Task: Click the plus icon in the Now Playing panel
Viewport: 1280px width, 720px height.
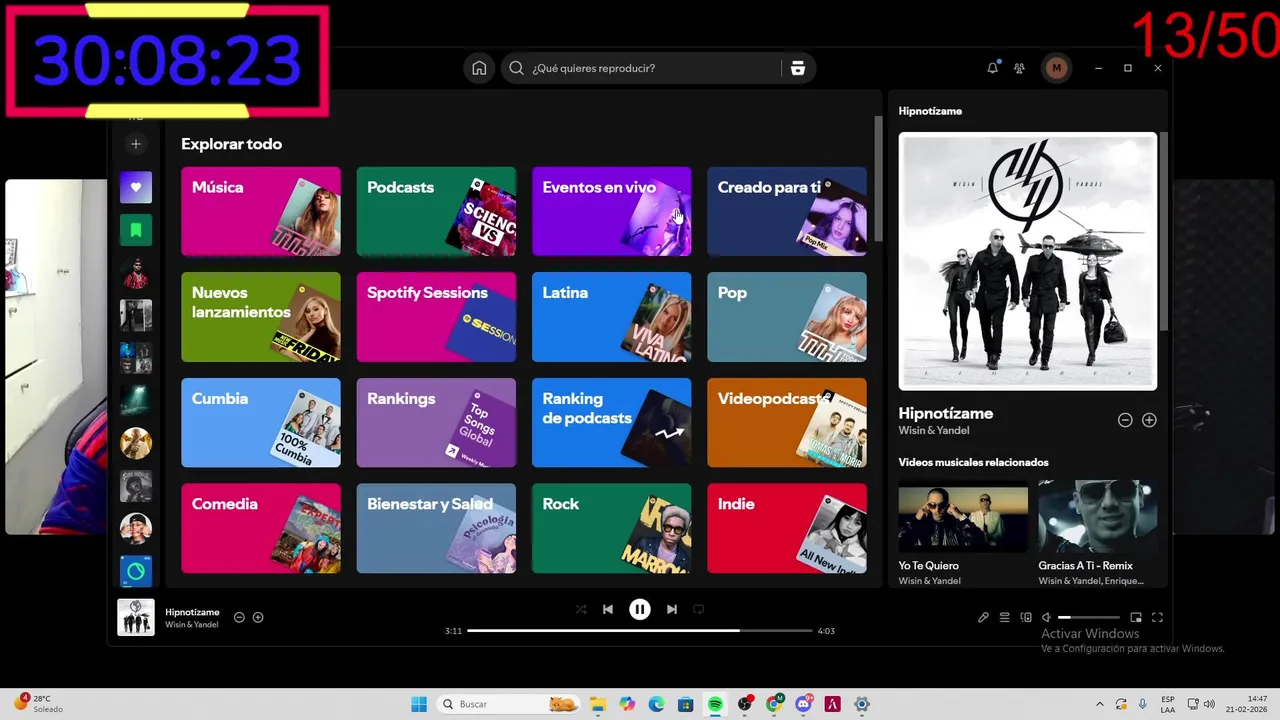Action: (x=1149, y=420)
